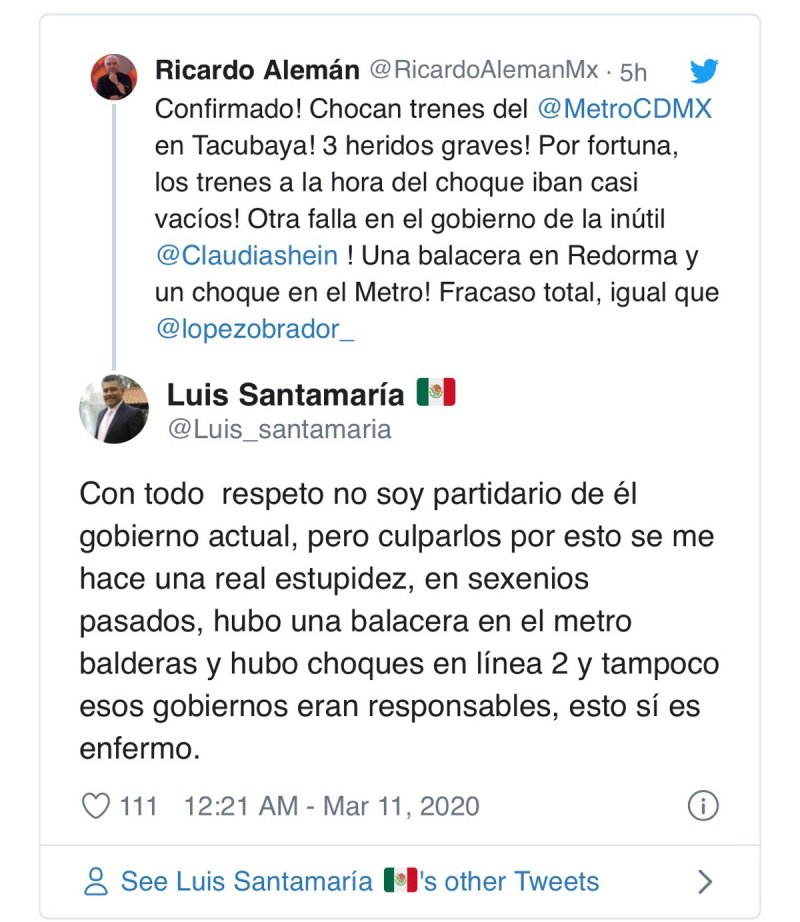Screen dimensions: 800x922
Task: Open the tweet info circle icon
Action: 703,806
